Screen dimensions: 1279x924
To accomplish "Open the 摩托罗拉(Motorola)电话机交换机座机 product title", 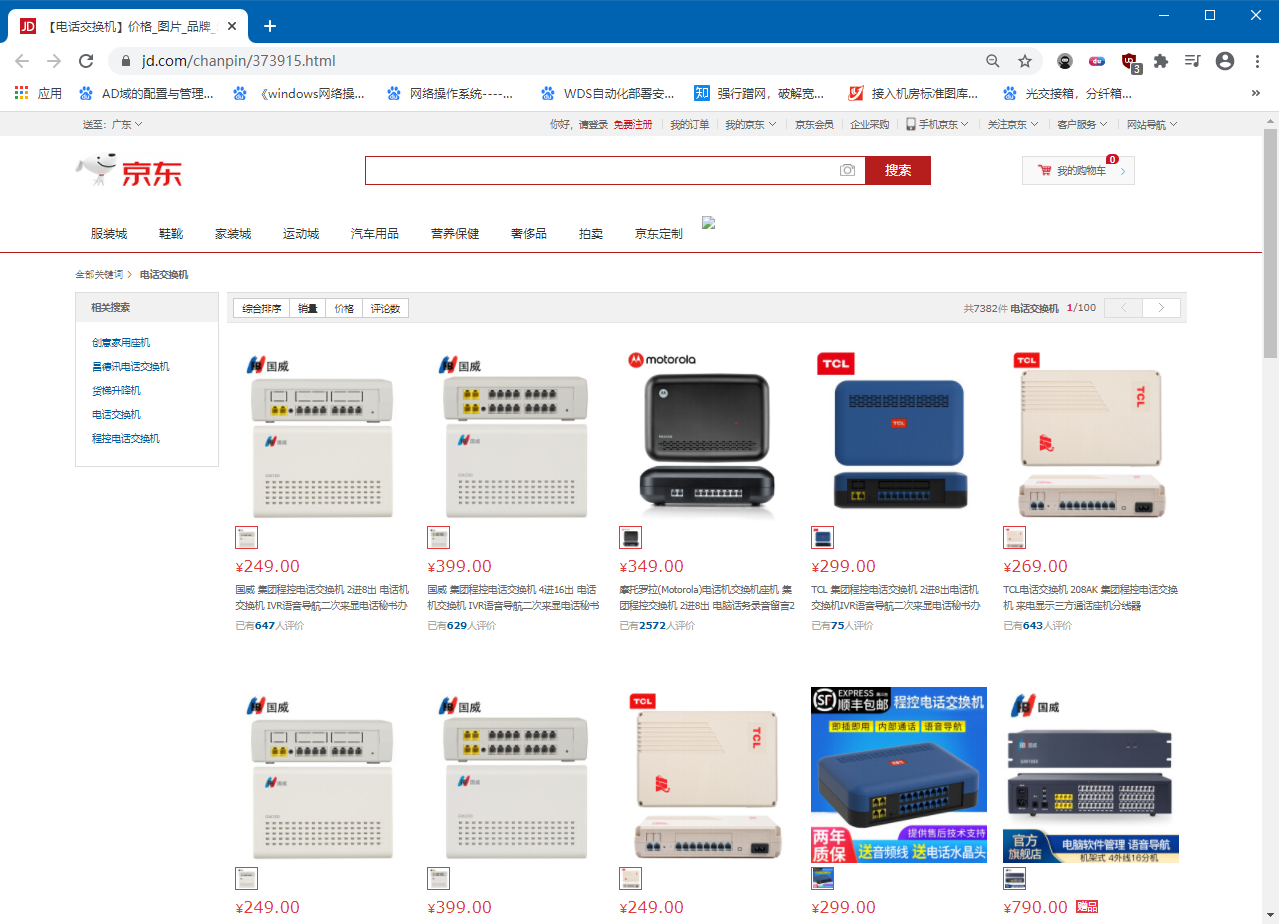I will tap(707, 598).
